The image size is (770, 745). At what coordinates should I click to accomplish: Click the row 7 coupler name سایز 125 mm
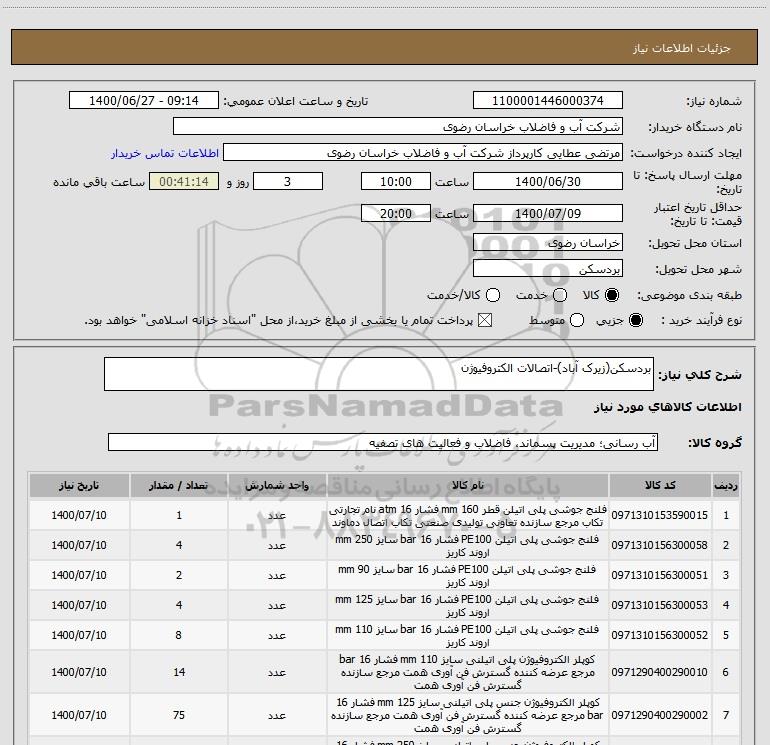(x=468, y=715)
